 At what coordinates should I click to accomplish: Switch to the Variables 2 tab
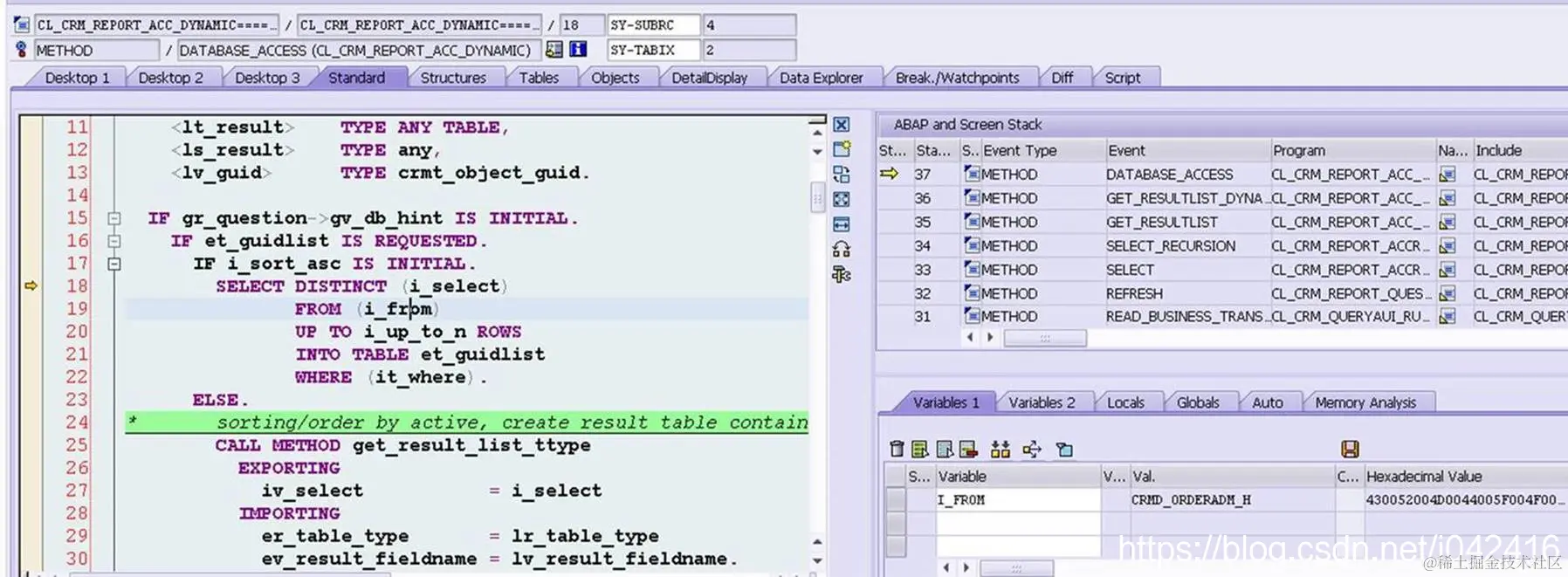(1042, 402)
